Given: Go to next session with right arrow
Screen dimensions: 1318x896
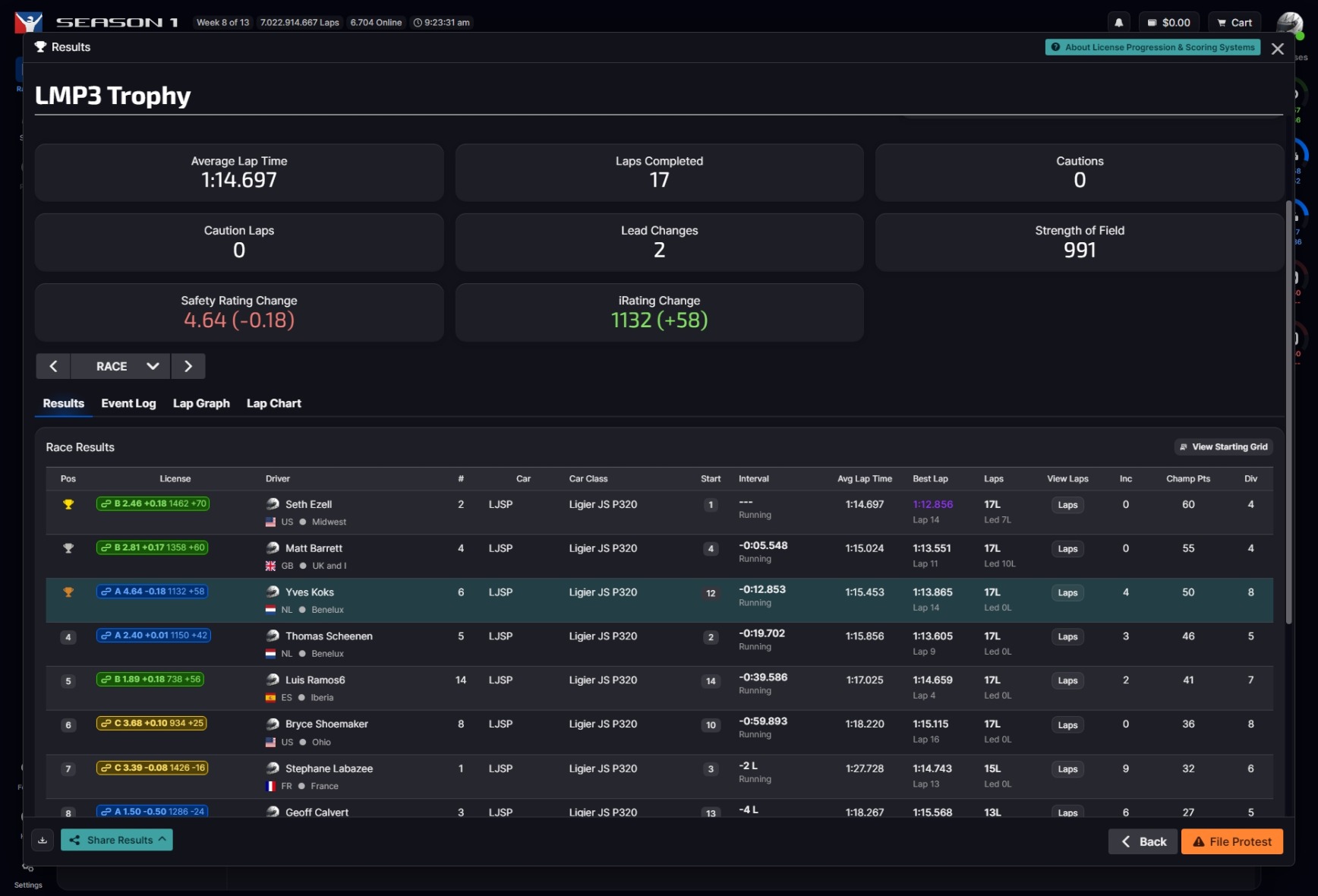Looking at the screenshot, I should tap(188, 366).
